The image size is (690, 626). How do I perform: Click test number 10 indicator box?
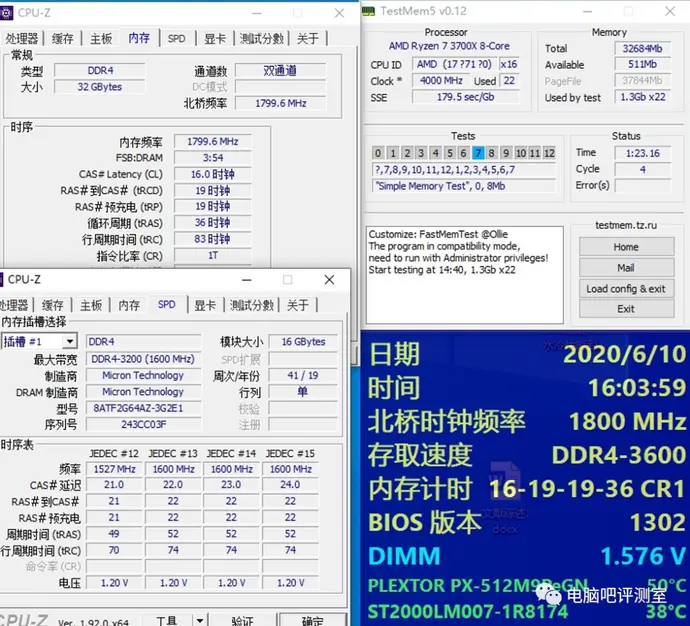coord(520,153)
